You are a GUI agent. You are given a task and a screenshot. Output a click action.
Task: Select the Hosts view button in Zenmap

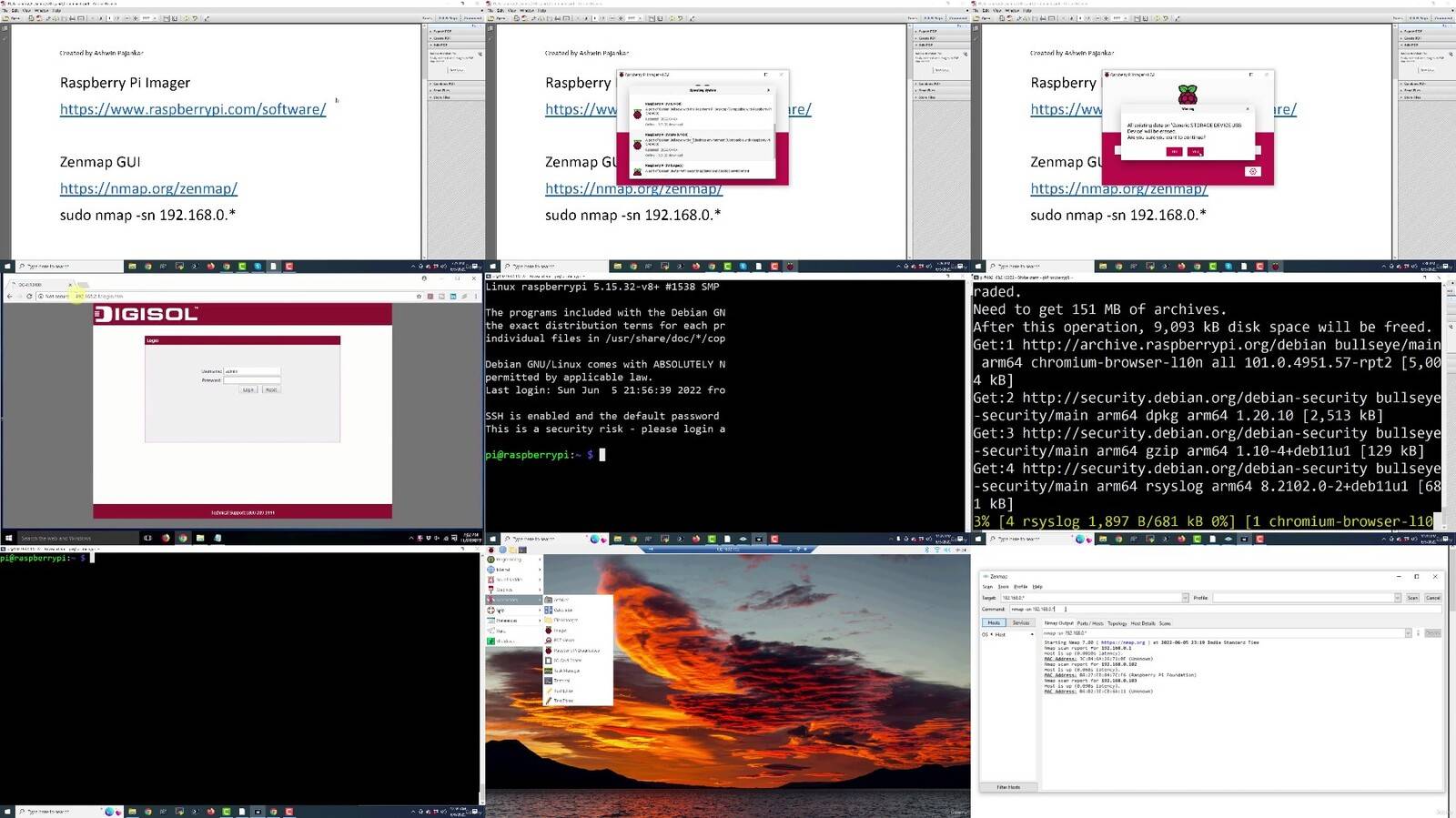pos(994,623)
